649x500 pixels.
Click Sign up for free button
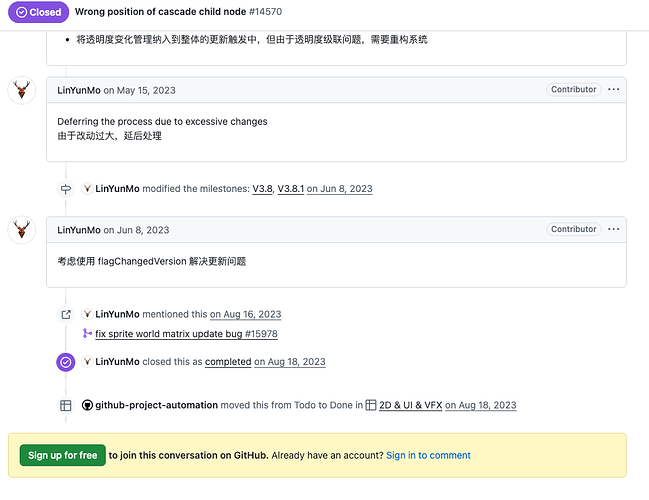click(62, 455)
